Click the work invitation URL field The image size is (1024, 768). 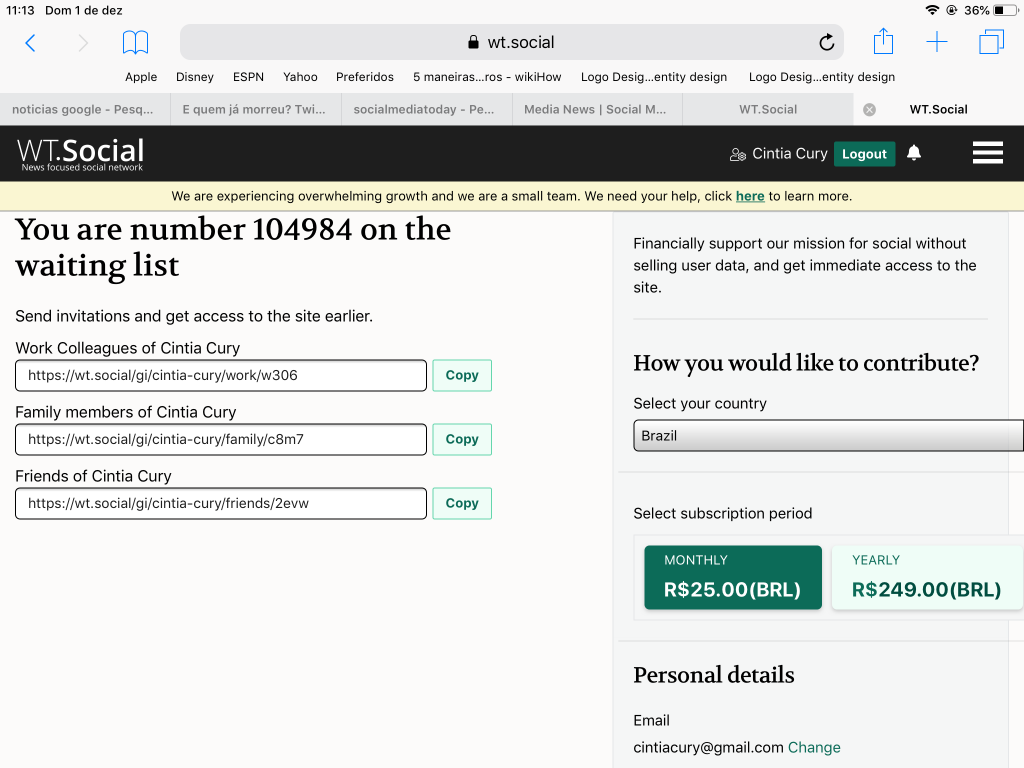pos(221,376)
